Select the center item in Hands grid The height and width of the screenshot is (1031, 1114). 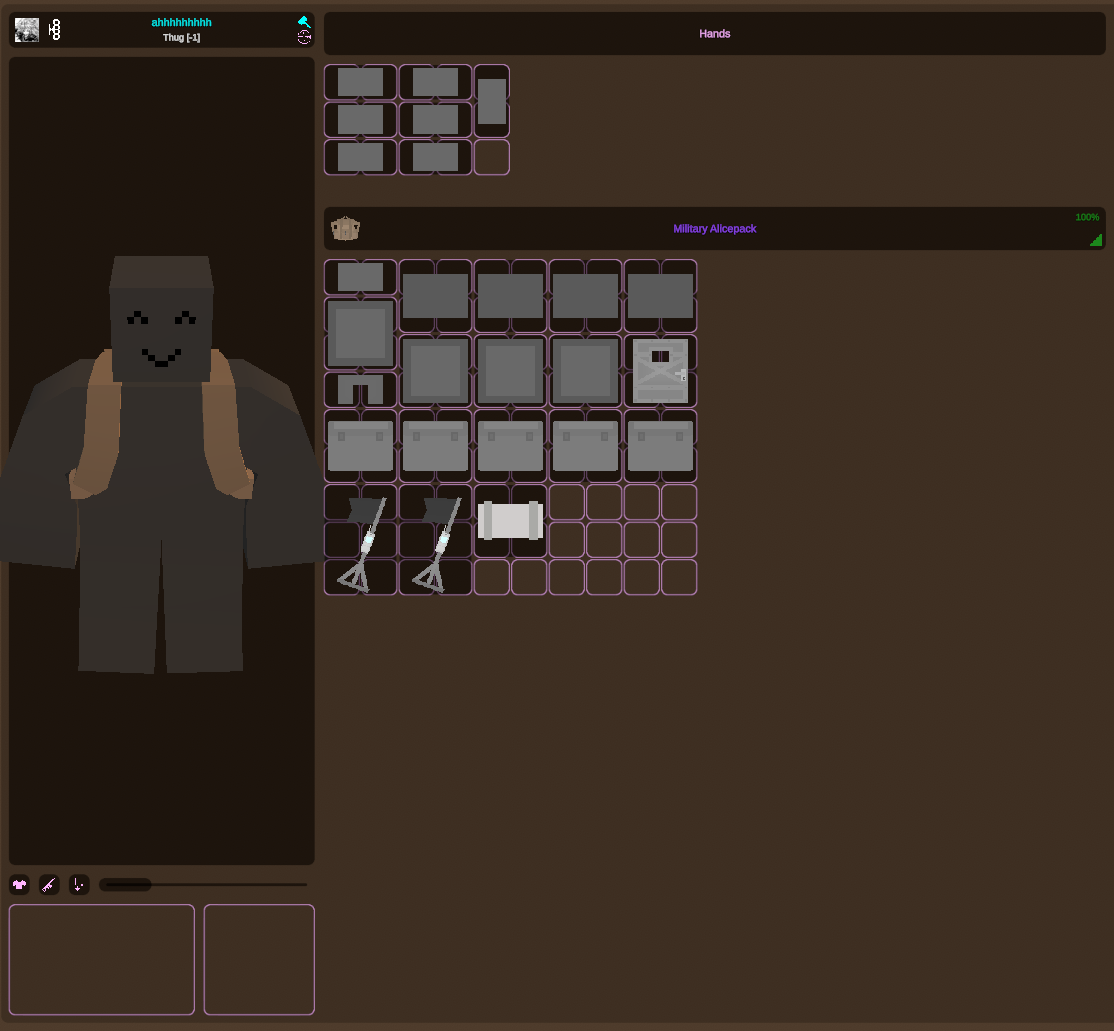point(436,119)
